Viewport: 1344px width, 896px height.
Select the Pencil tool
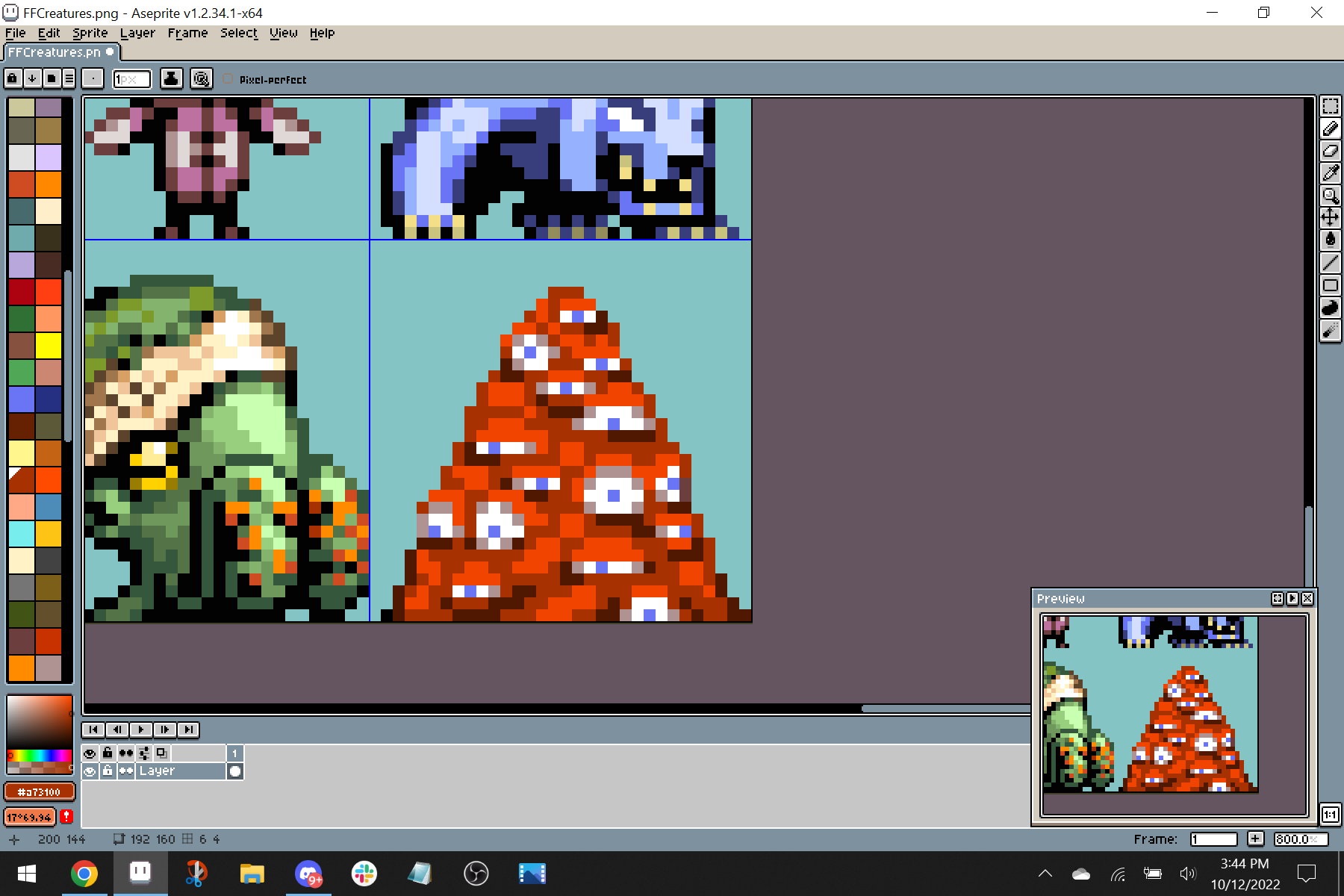pyautogui.click(x=1331, y=128)
